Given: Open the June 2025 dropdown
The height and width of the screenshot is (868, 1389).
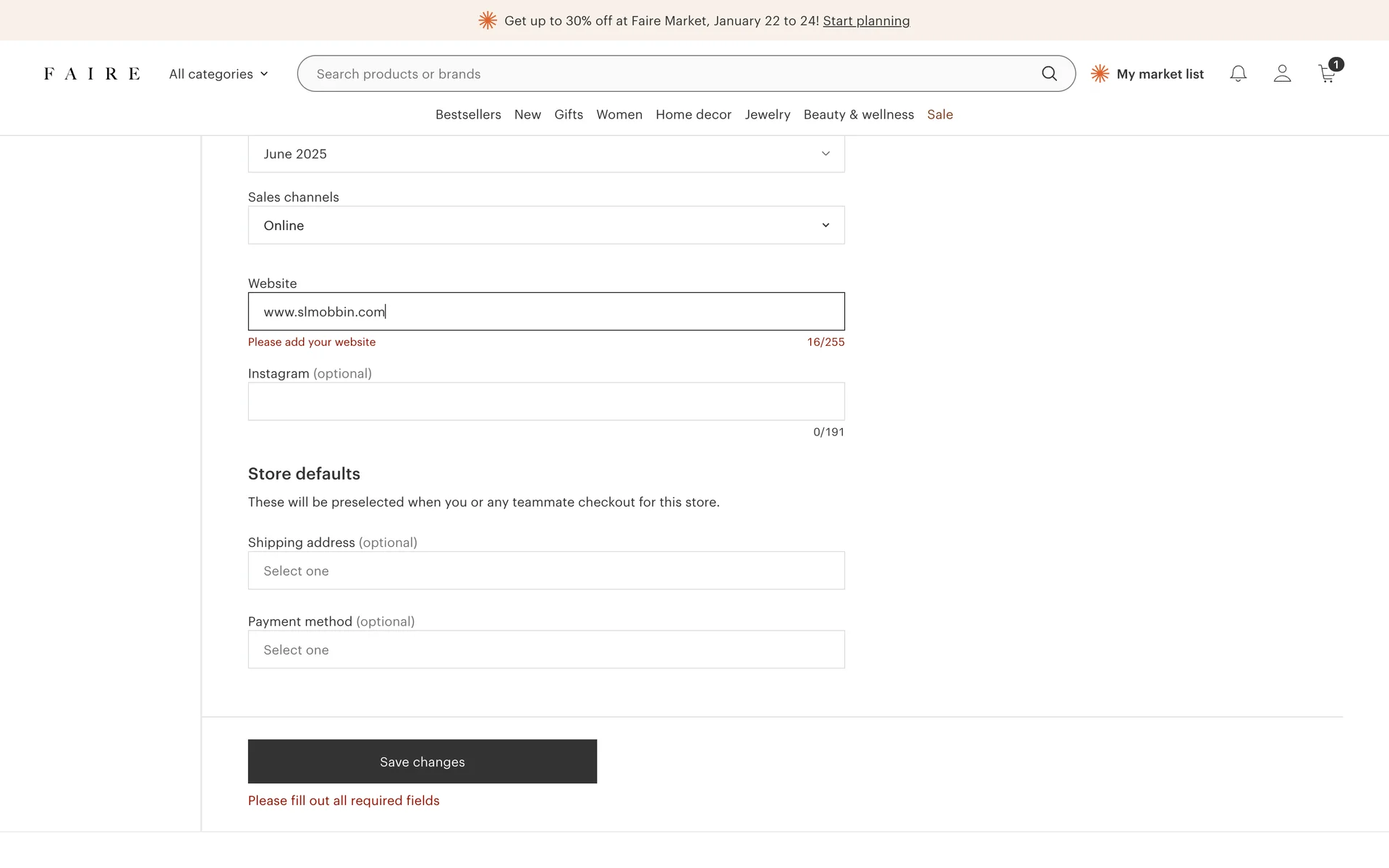Looking at the screenshot, I should [x=546, y=154].
